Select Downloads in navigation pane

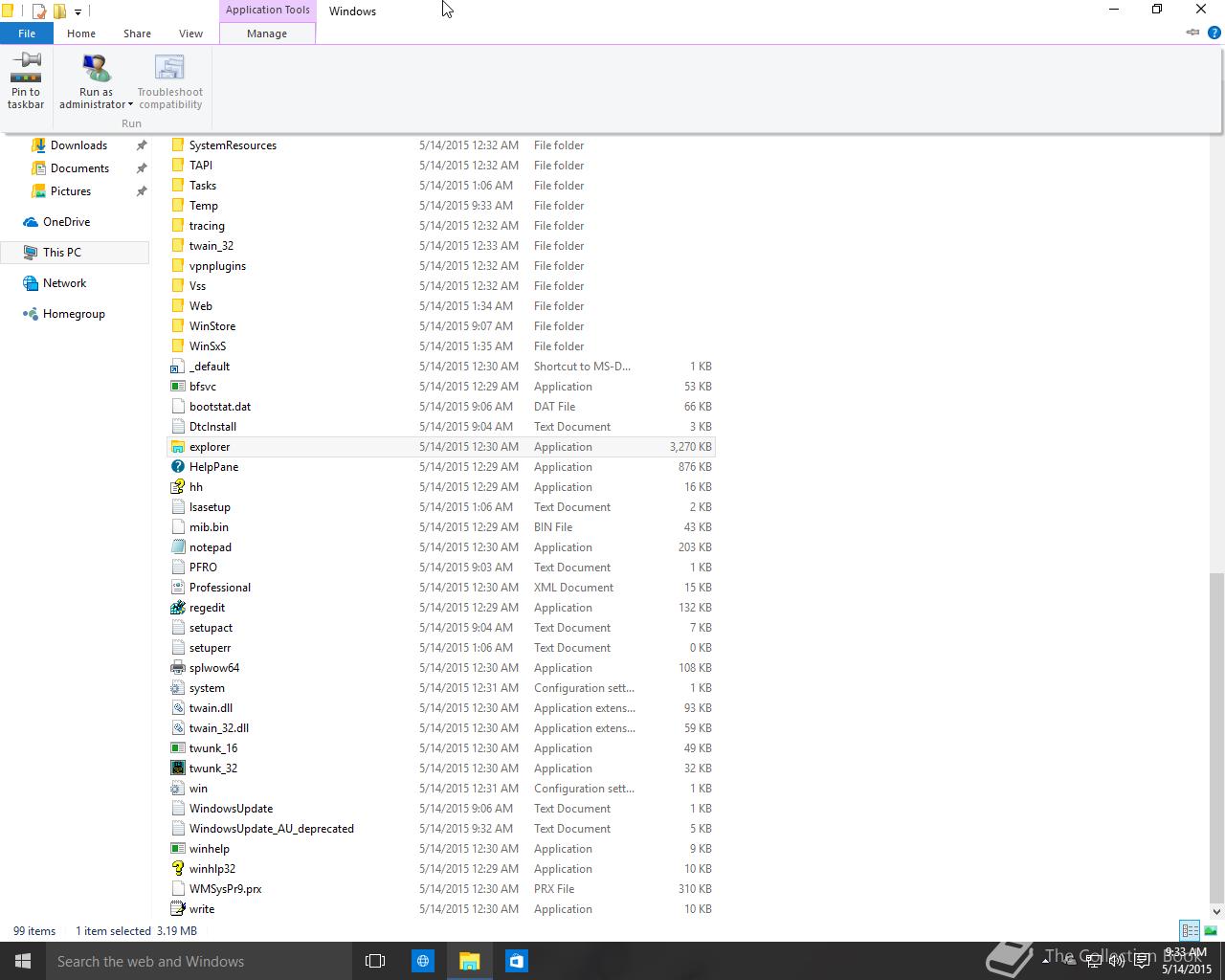coord(78,145)
